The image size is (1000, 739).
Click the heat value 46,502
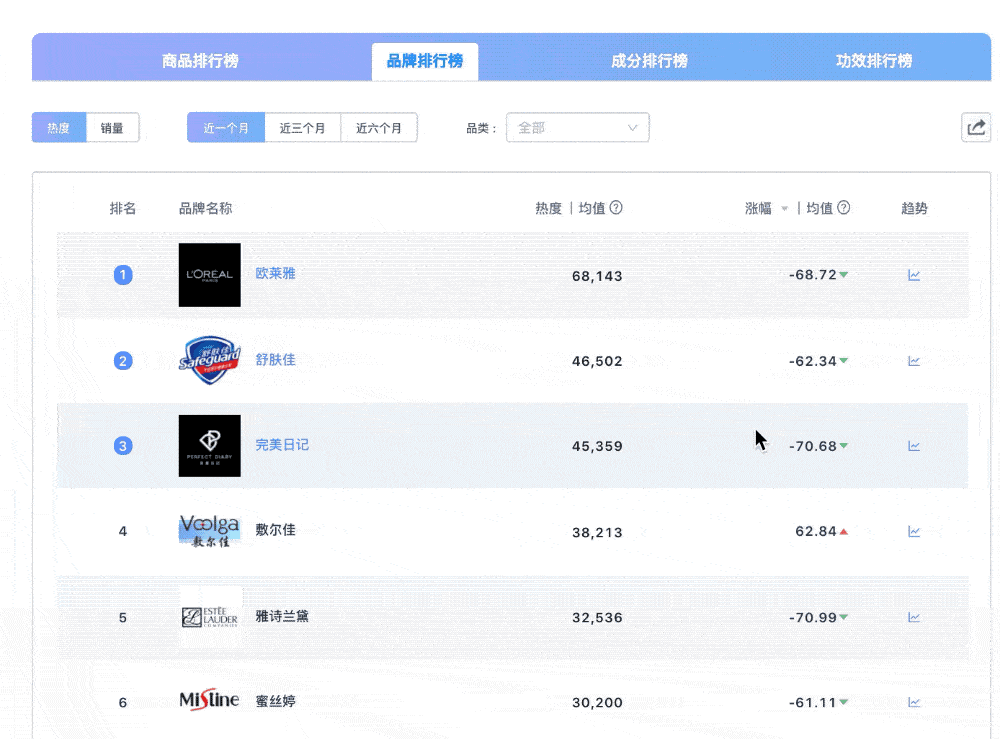point(597,361)
